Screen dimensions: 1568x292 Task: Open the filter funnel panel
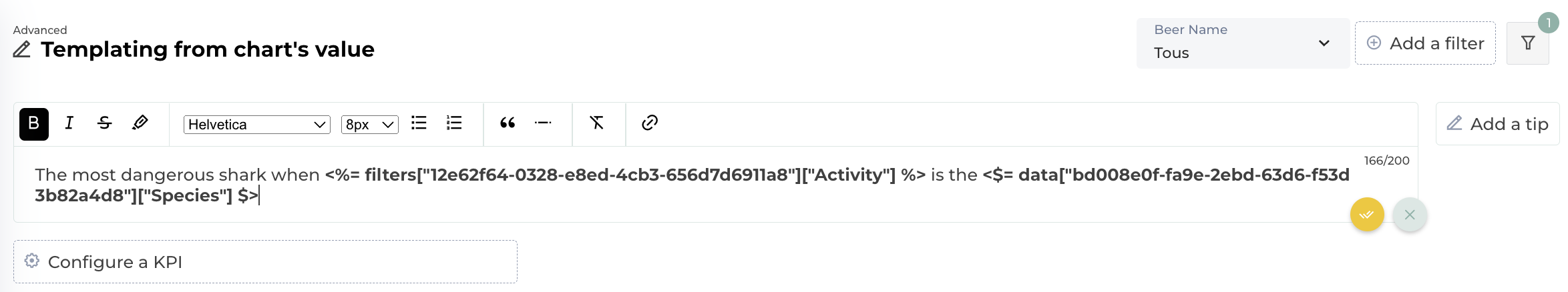1528,43
